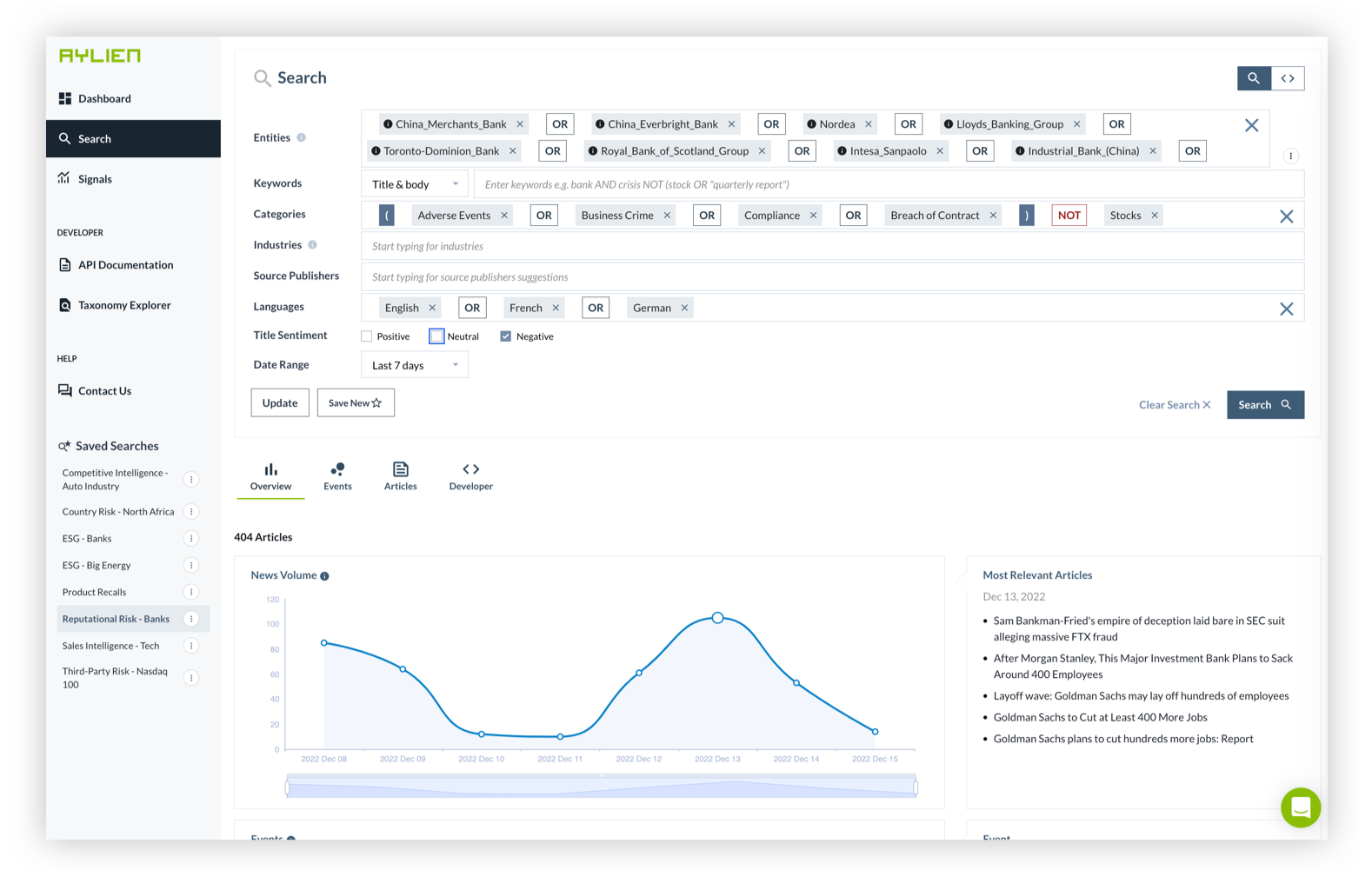The image size is (1372, 890).
Task: Toggle OR operator after Compliance category
Action: pos(854,216)
